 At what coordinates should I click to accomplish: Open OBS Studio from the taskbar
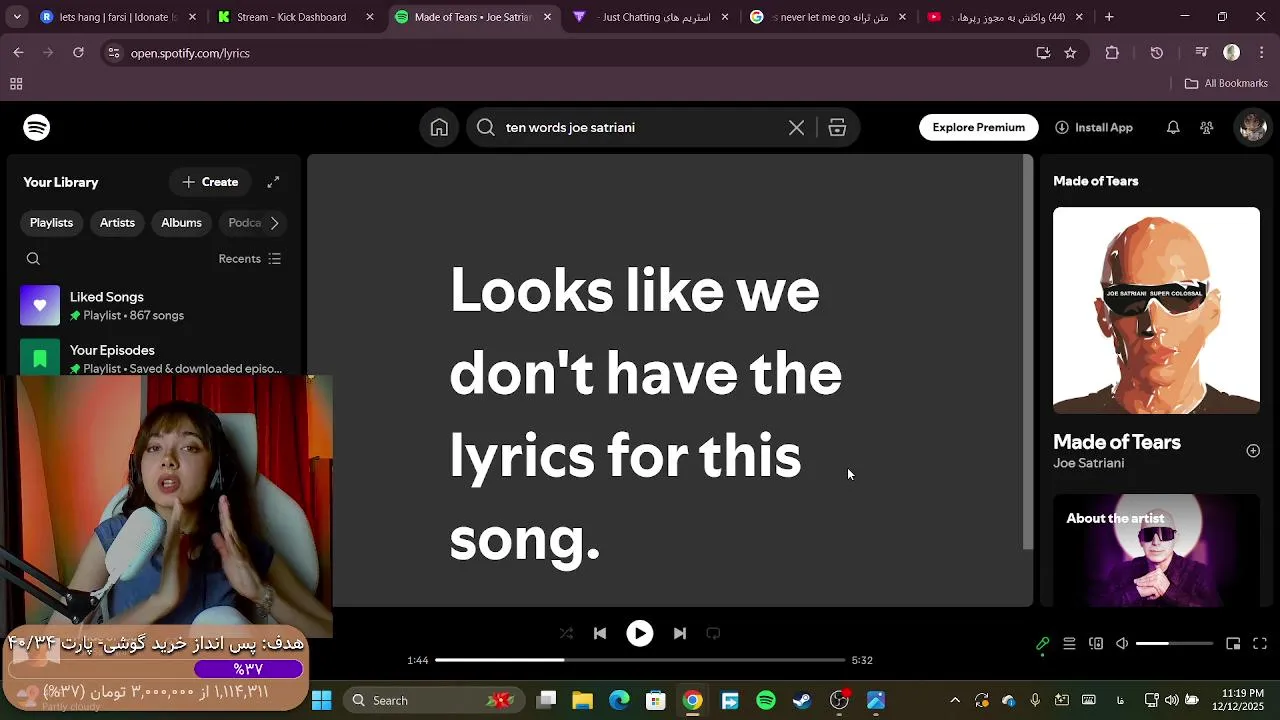coord(839,700)
